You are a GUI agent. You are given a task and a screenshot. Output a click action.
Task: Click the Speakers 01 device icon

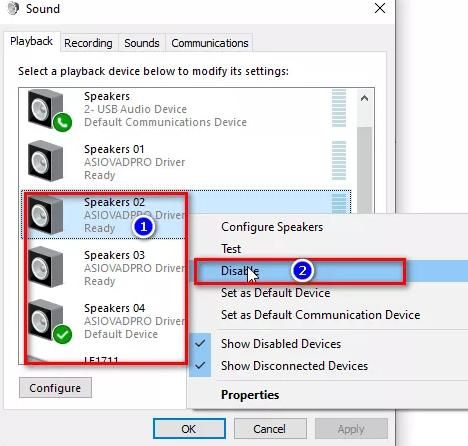pos(46,161)
